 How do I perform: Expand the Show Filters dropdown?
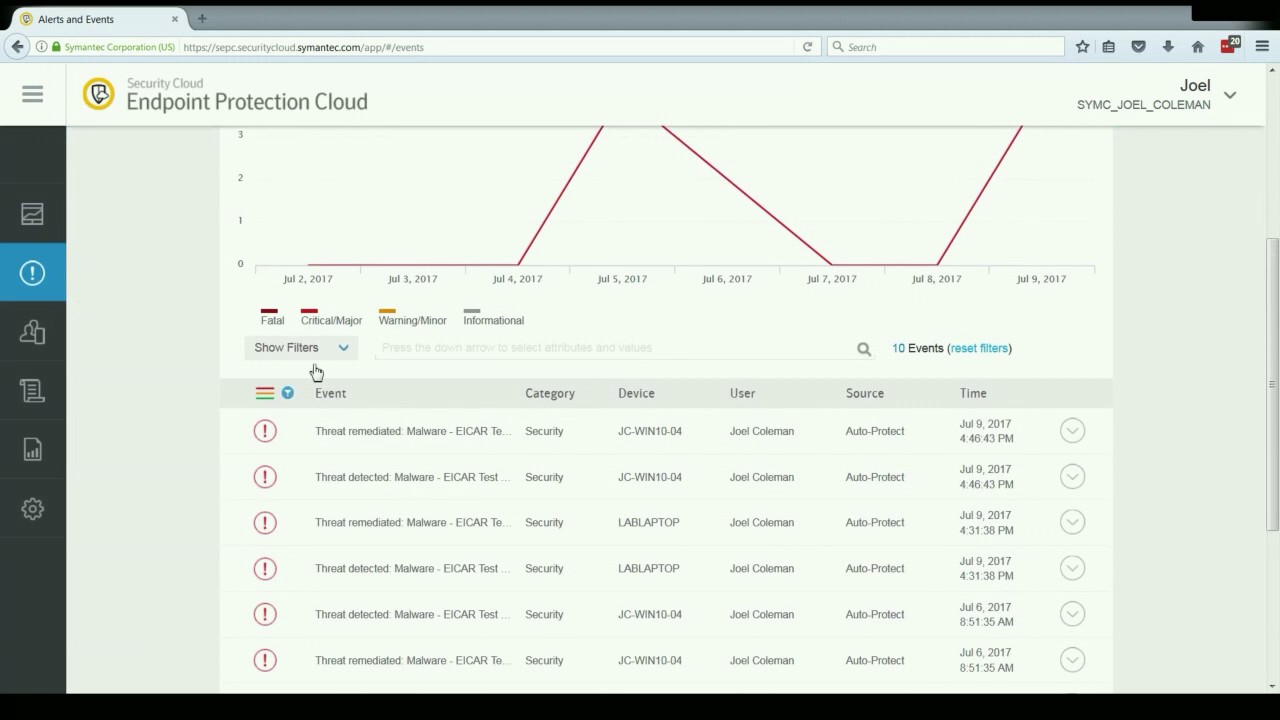[x=301, y=348]
